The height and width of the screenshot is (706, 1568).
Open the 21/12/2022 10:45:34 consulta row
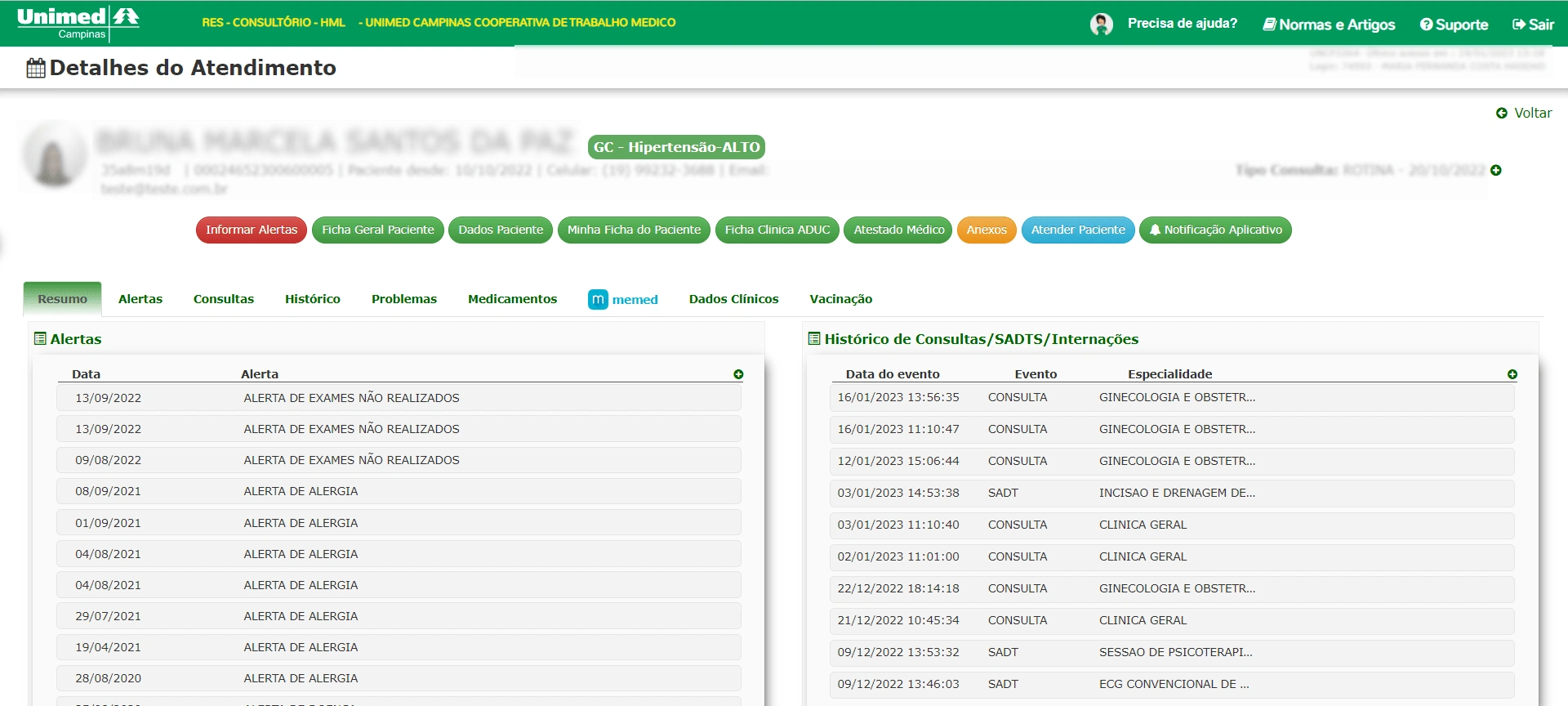1172,620
